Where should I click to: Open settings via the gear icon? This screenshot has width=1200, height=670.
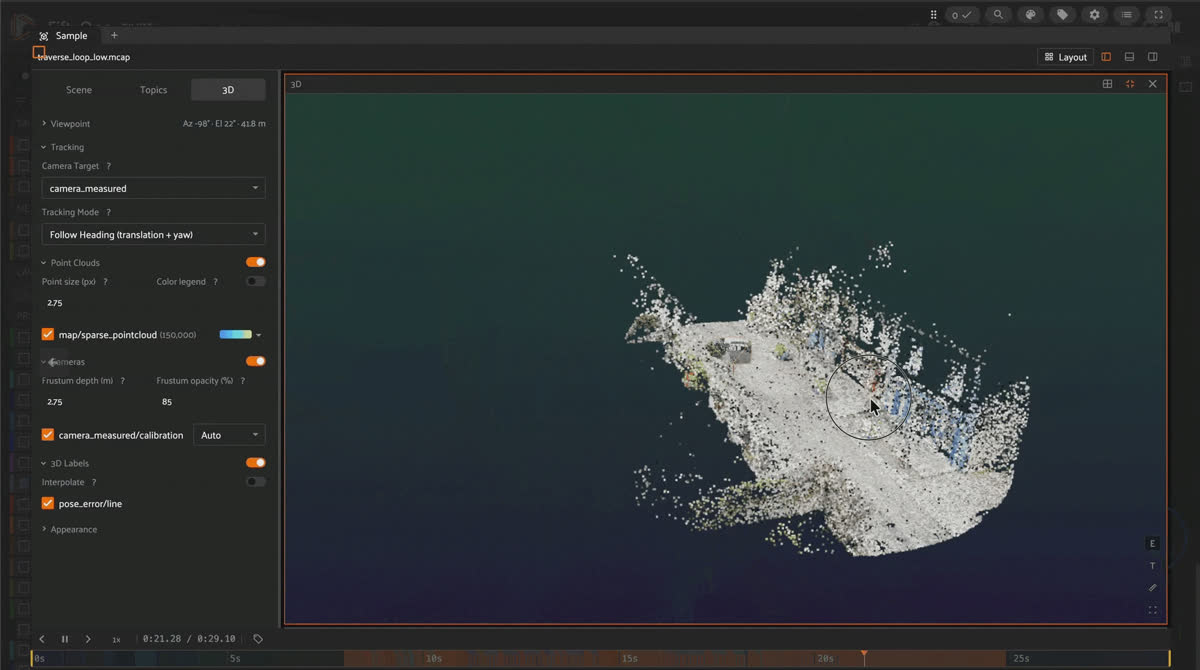[1094, 15]
